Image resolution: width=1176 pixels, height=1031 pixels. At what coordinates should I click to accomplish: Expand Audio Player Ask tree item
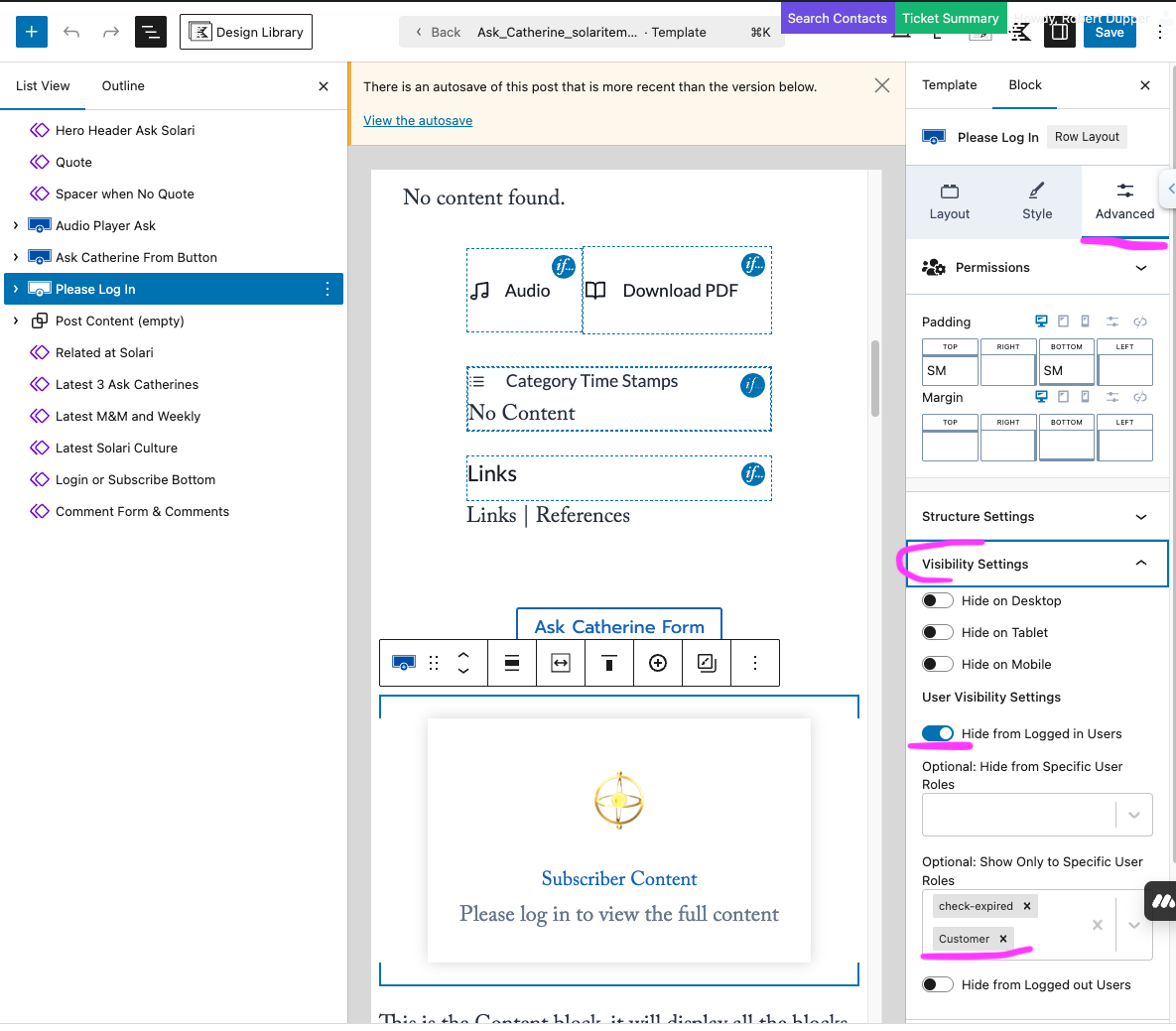click(x=16, y=225)
